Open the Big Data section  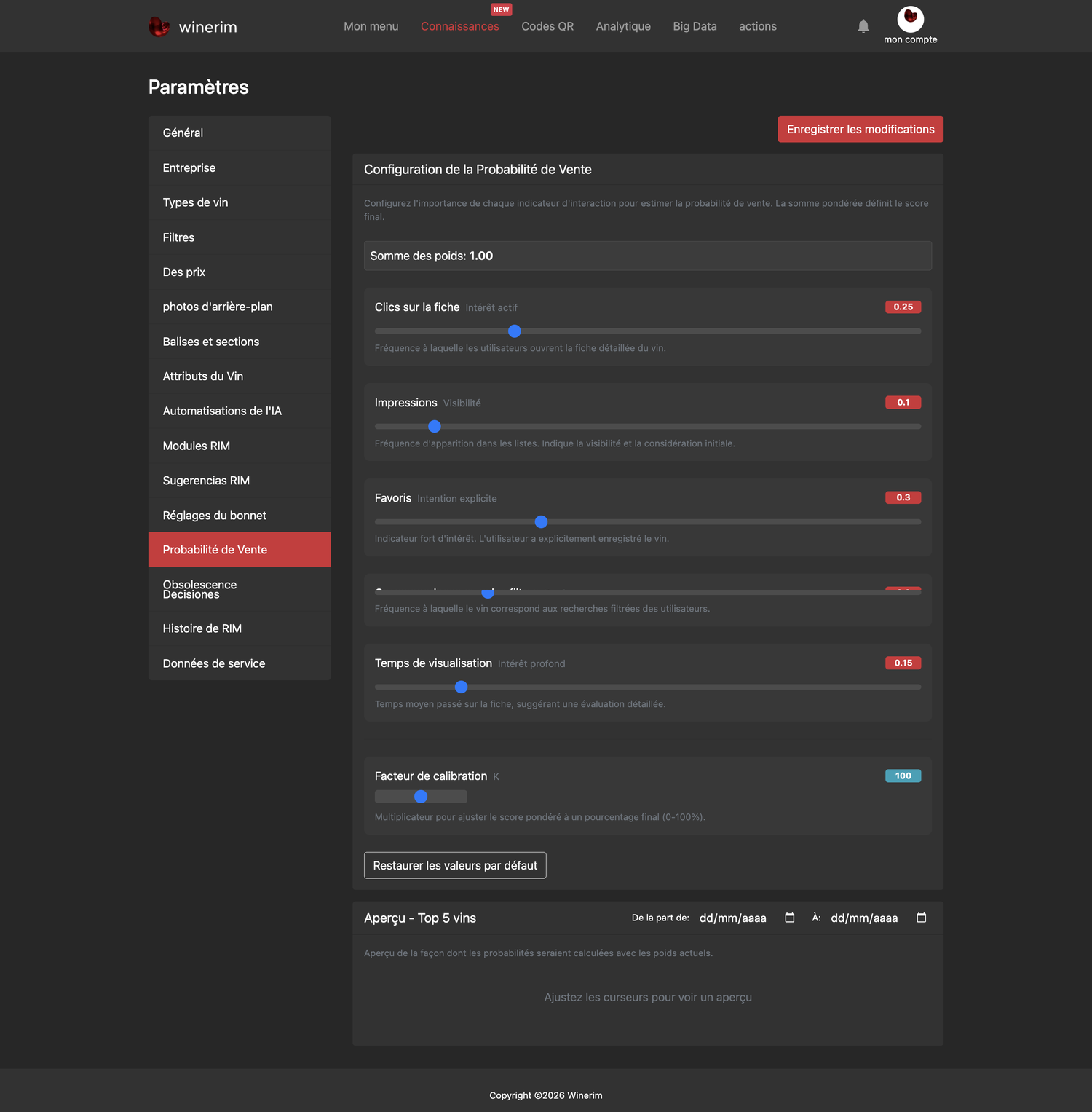tap(695, 26)
